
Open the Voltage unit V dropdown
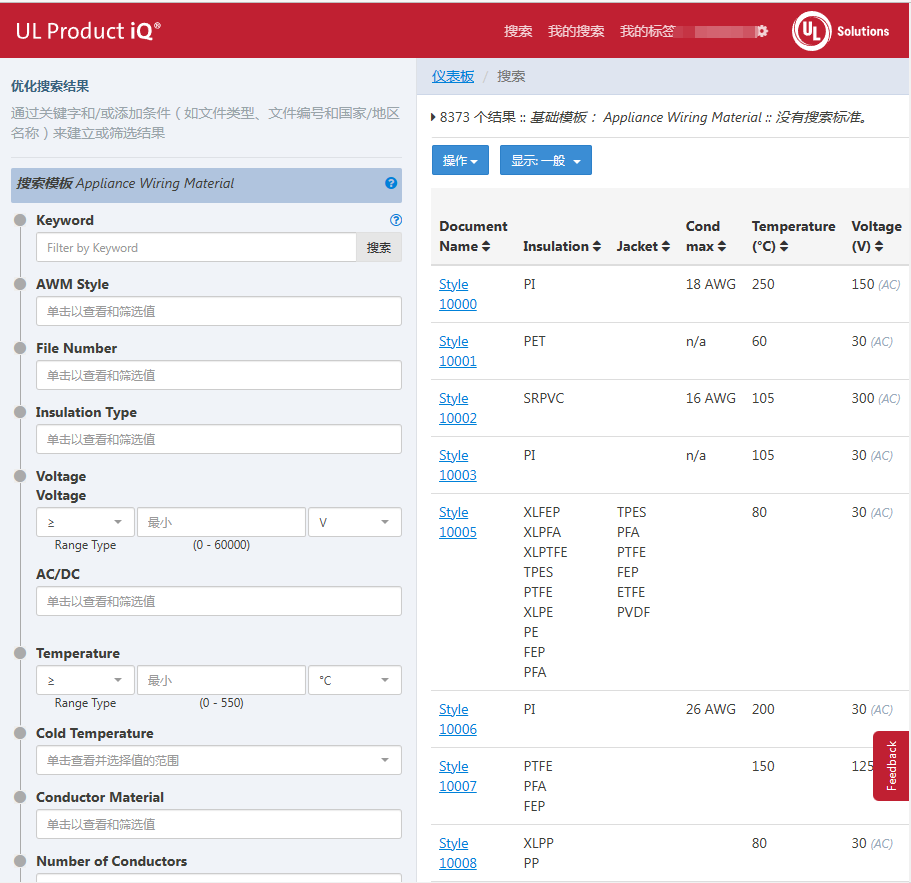pyautogui.click(x=354, y=522)
